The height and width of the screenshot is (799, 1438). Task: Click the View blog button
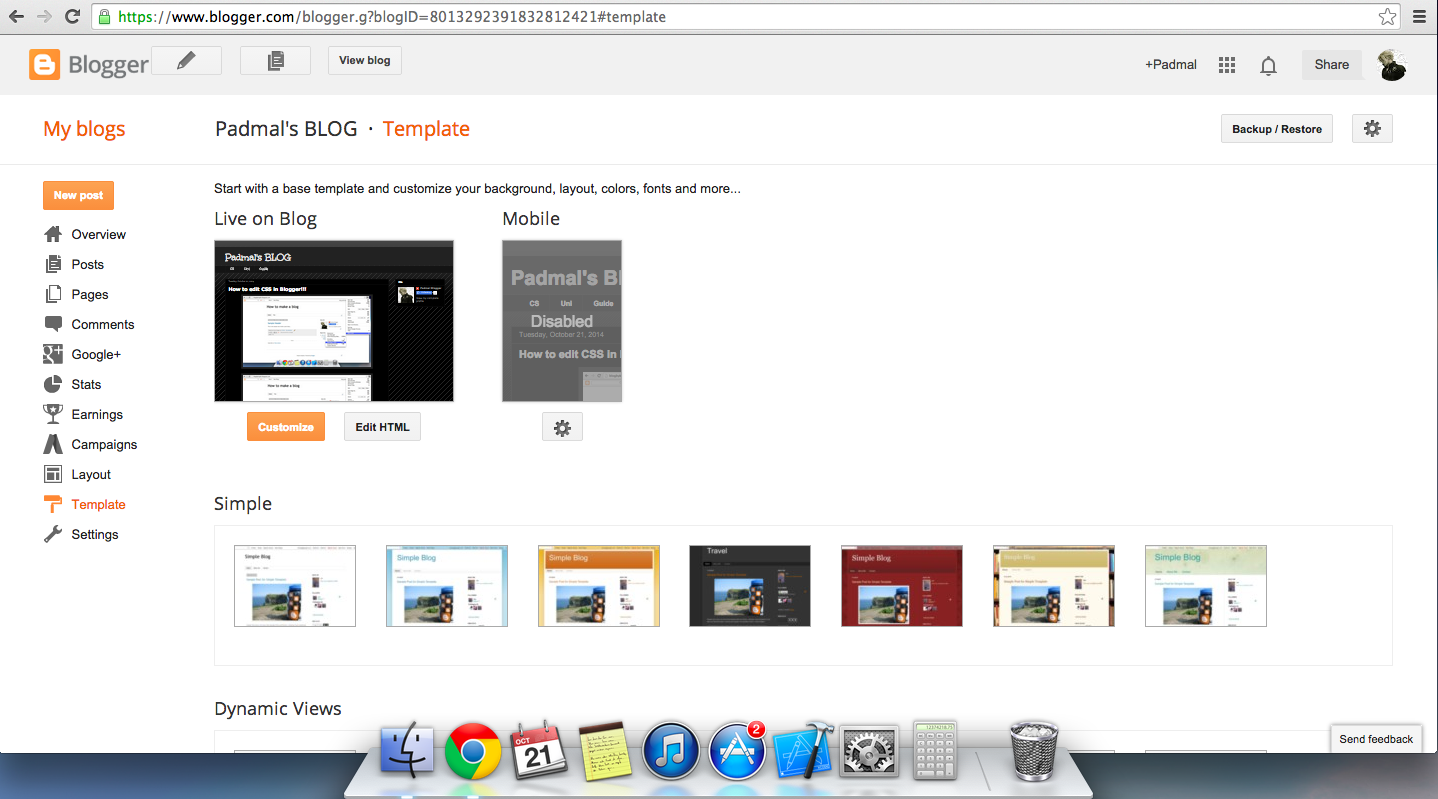click(x=365, y=60)
